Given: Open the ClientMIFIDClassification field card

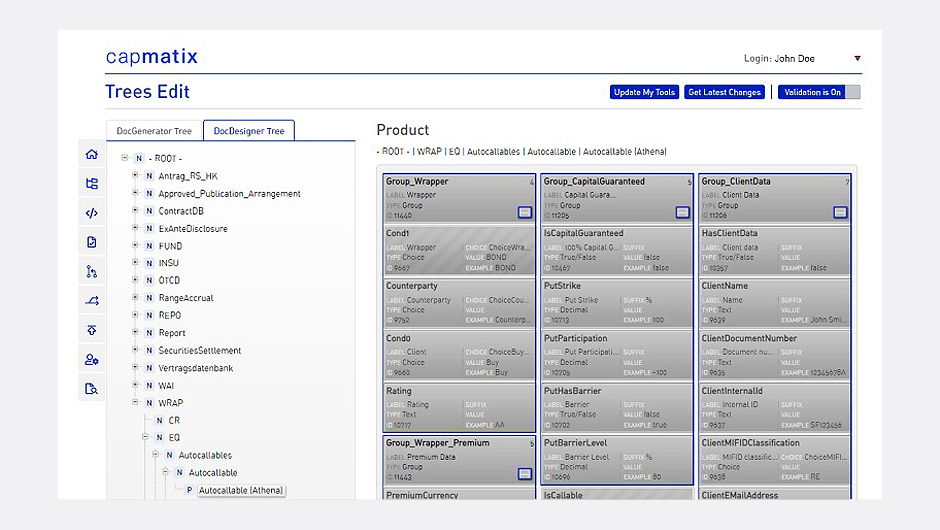Looking at the screenshot, I should 775,460.
